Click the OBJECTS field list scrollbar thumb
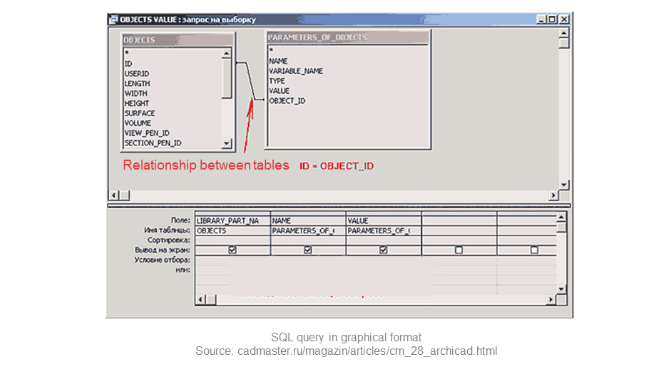 [226, 78]
